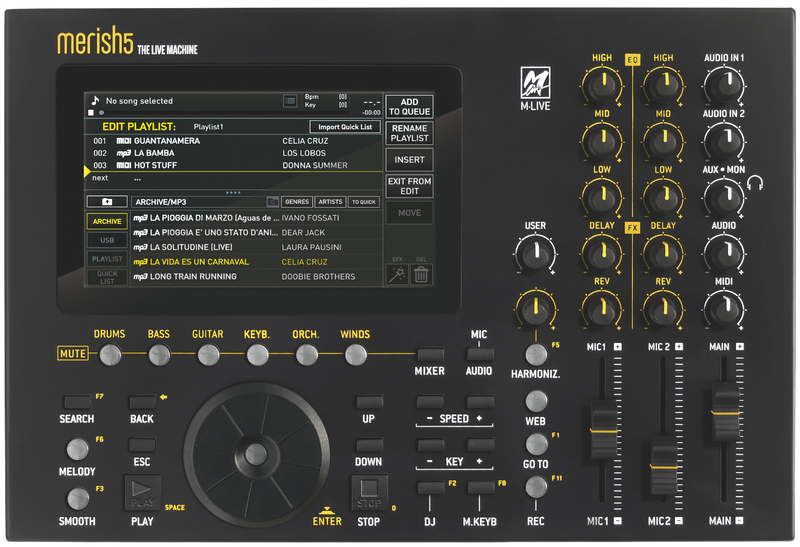Select LA VIDA ES UN CARNAVAL song
800x547 pixels.
(257, 262)
